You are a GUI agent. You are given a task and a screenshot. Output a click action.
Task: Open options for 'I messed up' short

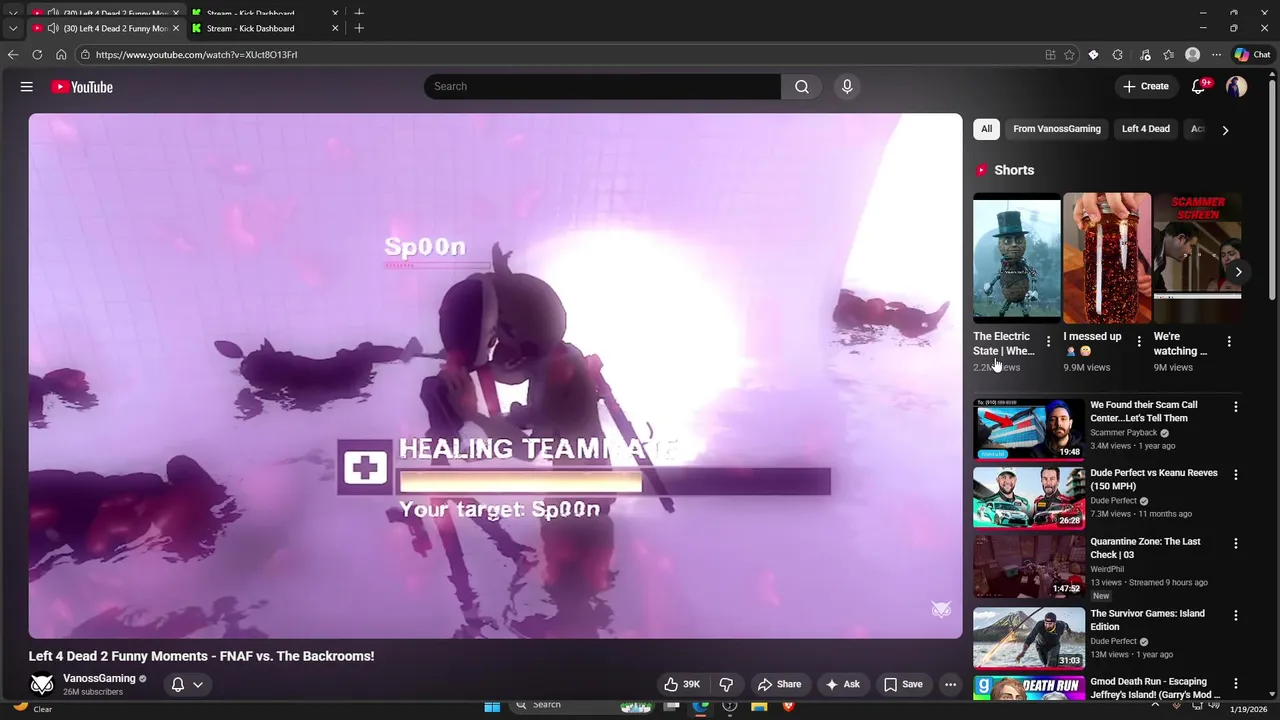(1138, 342)
